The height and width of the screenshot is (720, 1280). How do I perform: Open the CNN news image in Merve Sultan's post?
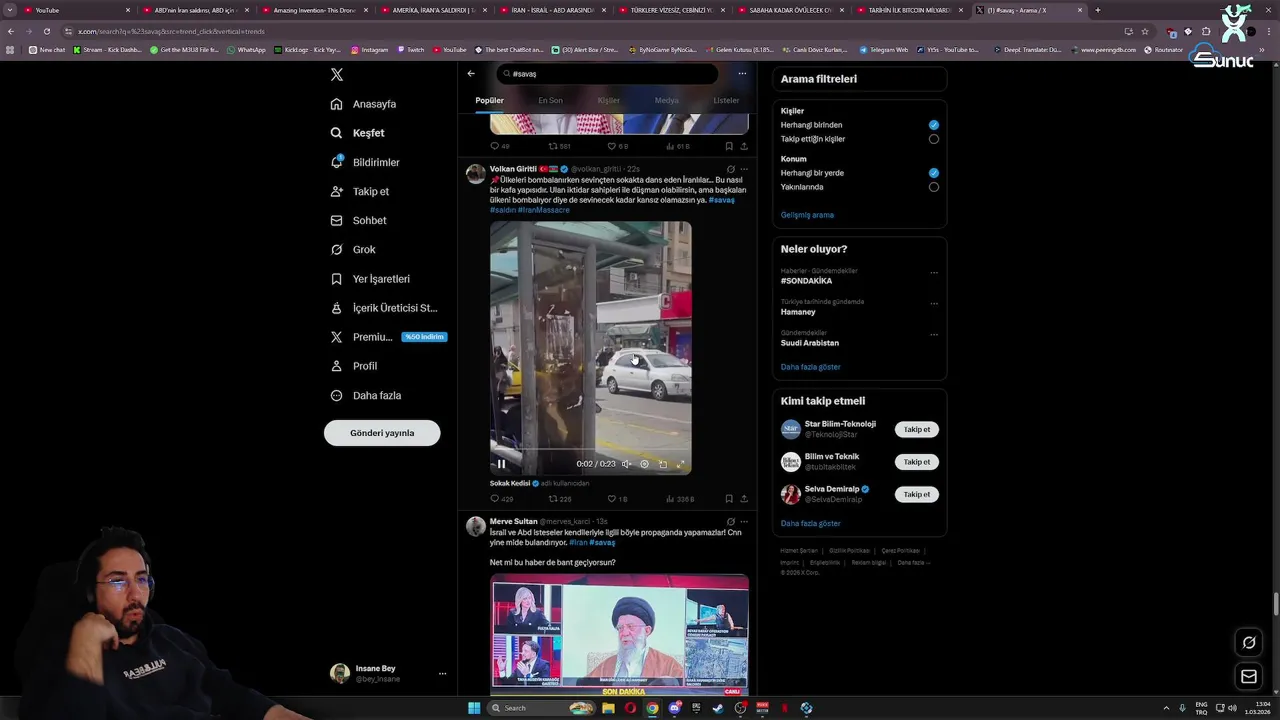[x=619, y=635]
